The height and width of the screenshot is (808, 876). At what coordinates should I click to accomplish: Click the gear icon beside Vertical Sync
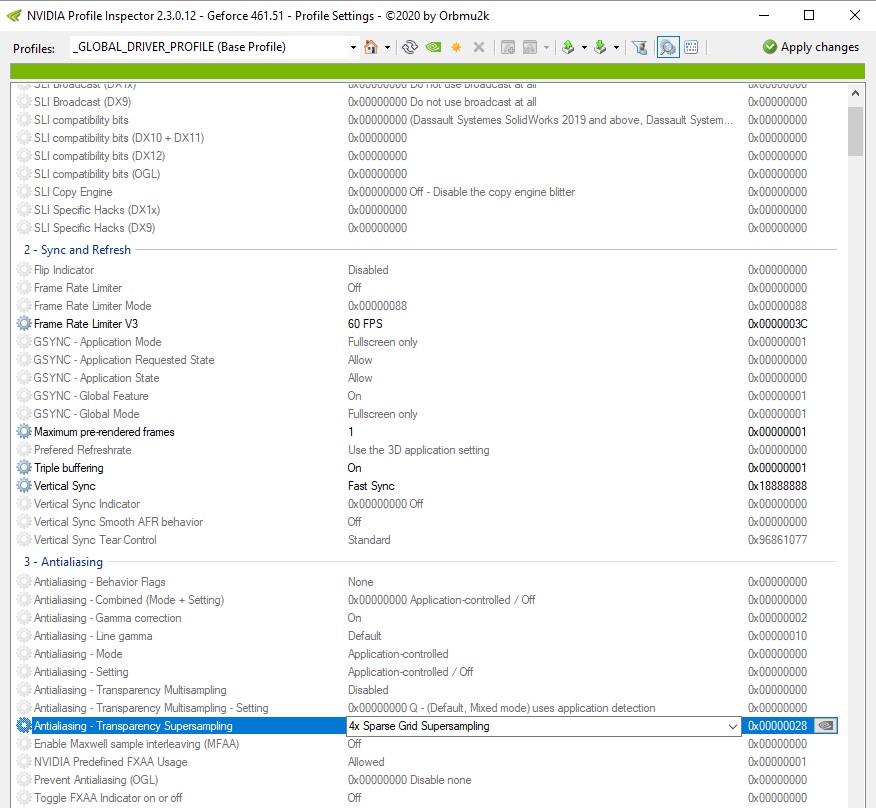tap(24, 486)
